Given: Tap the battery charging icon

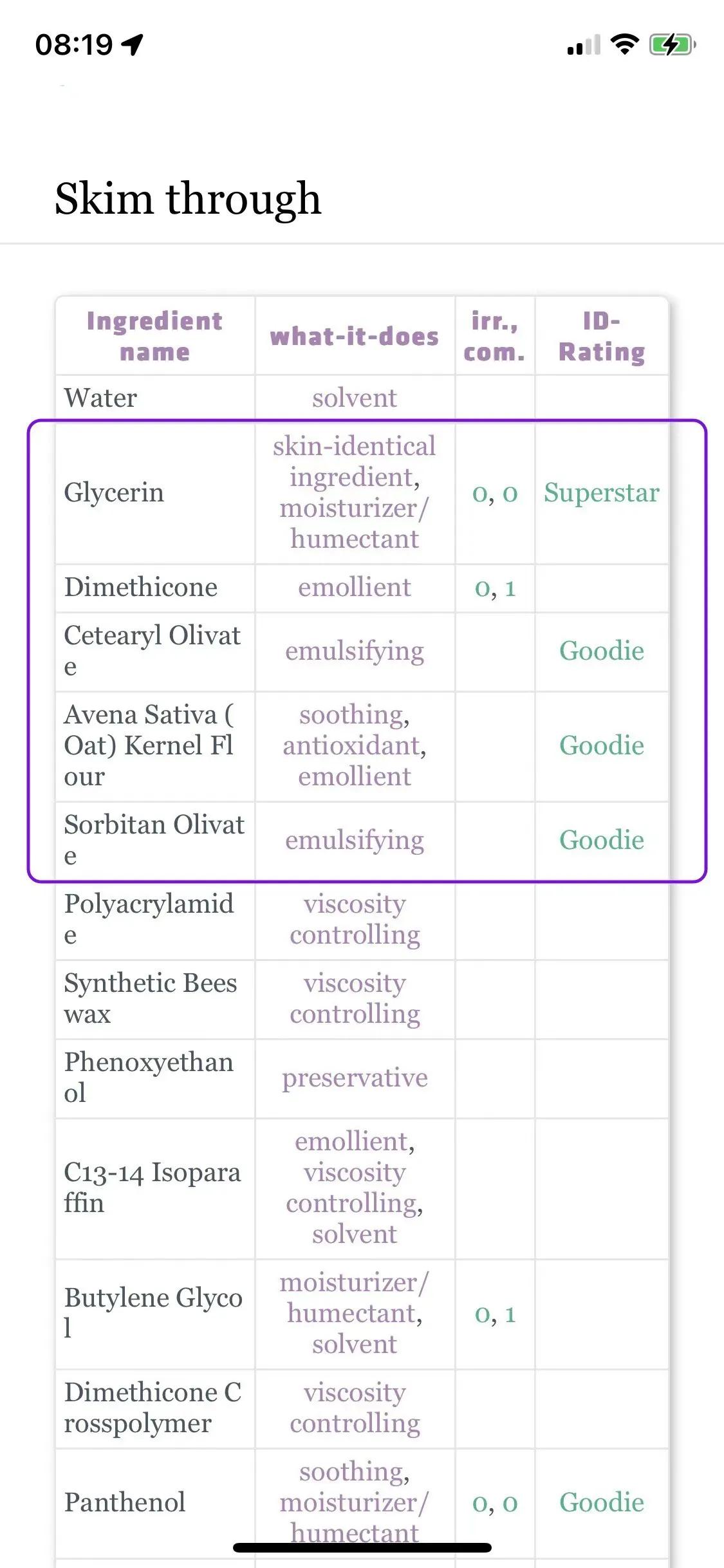Looking at the screenshot, I should tap(672, 45).
